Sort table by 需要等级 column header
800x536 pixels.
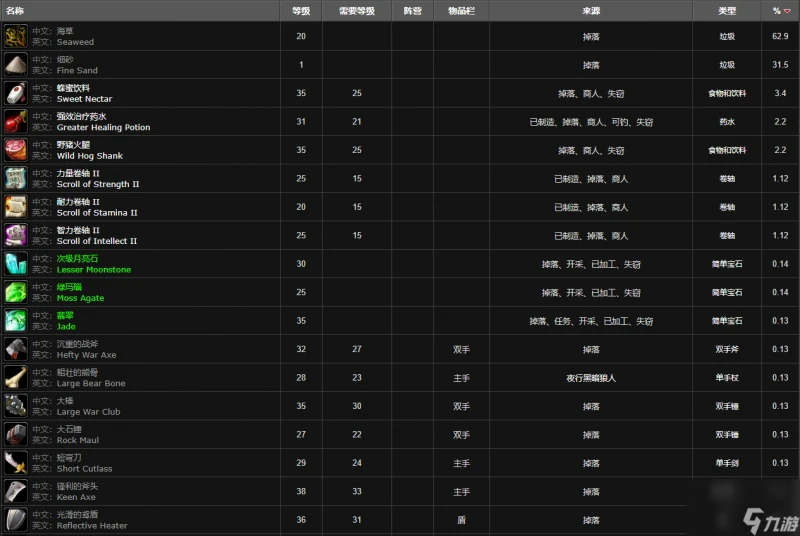point(357,11)
